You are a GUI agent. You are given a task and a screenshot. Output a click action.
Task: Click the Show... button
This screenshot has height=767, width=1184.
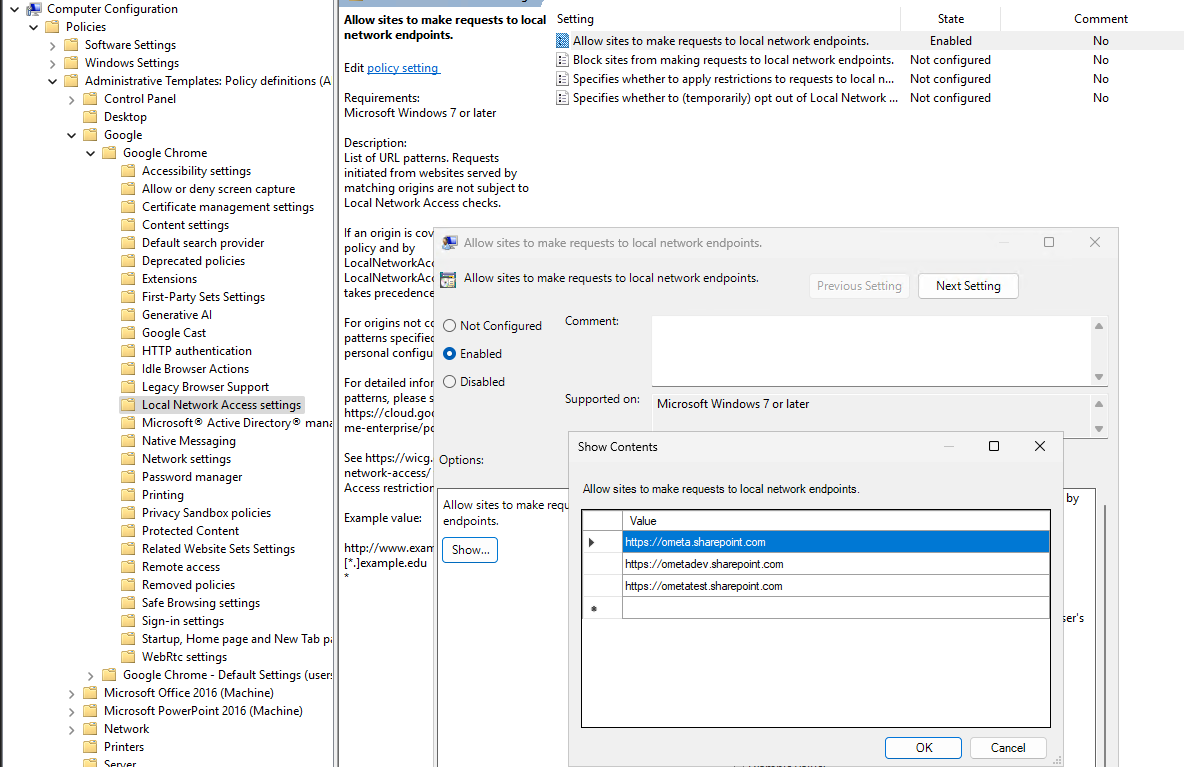point(470,550)
